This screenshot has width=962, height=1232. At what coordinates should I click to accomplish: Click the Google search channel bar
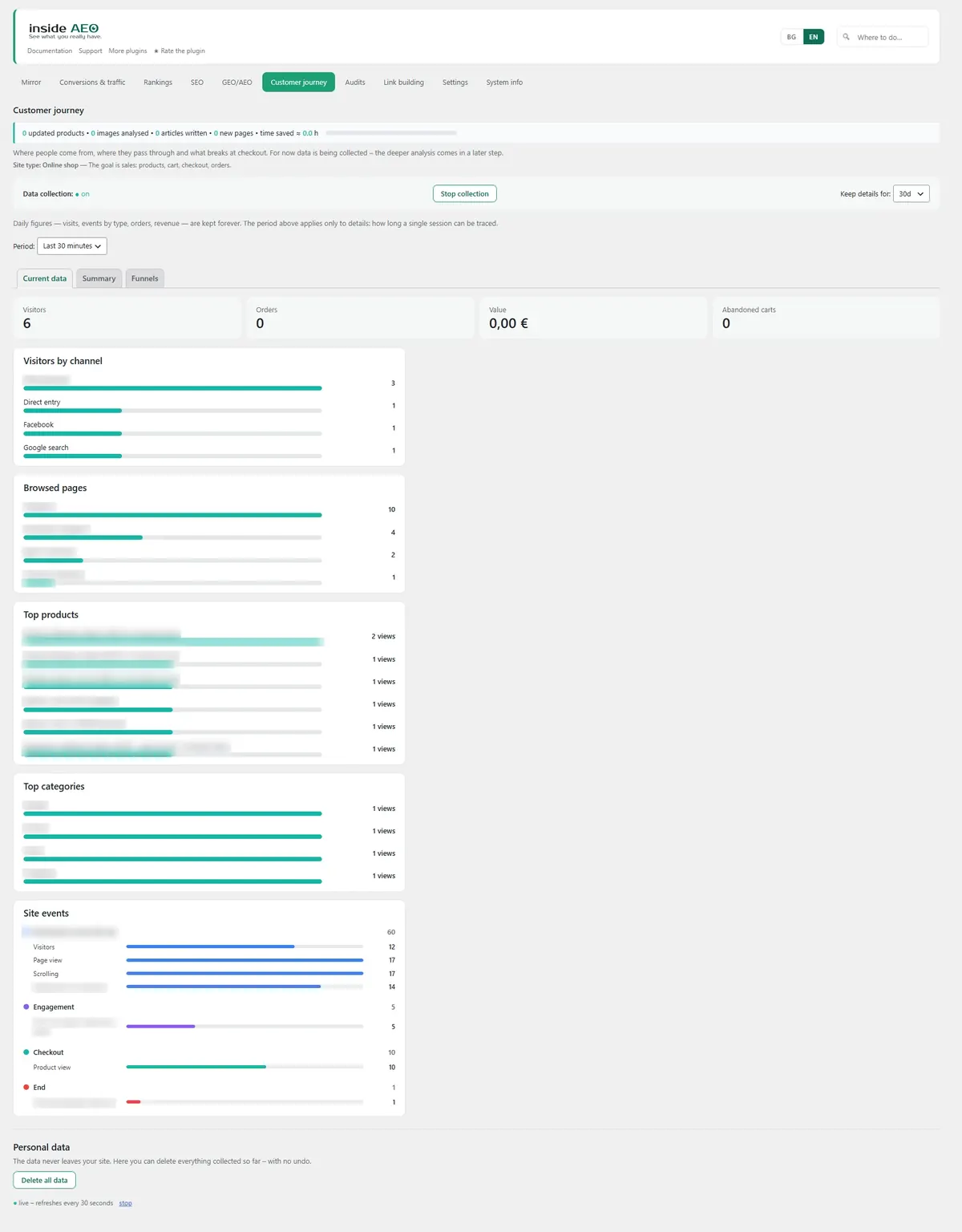(x=172, y=456)
